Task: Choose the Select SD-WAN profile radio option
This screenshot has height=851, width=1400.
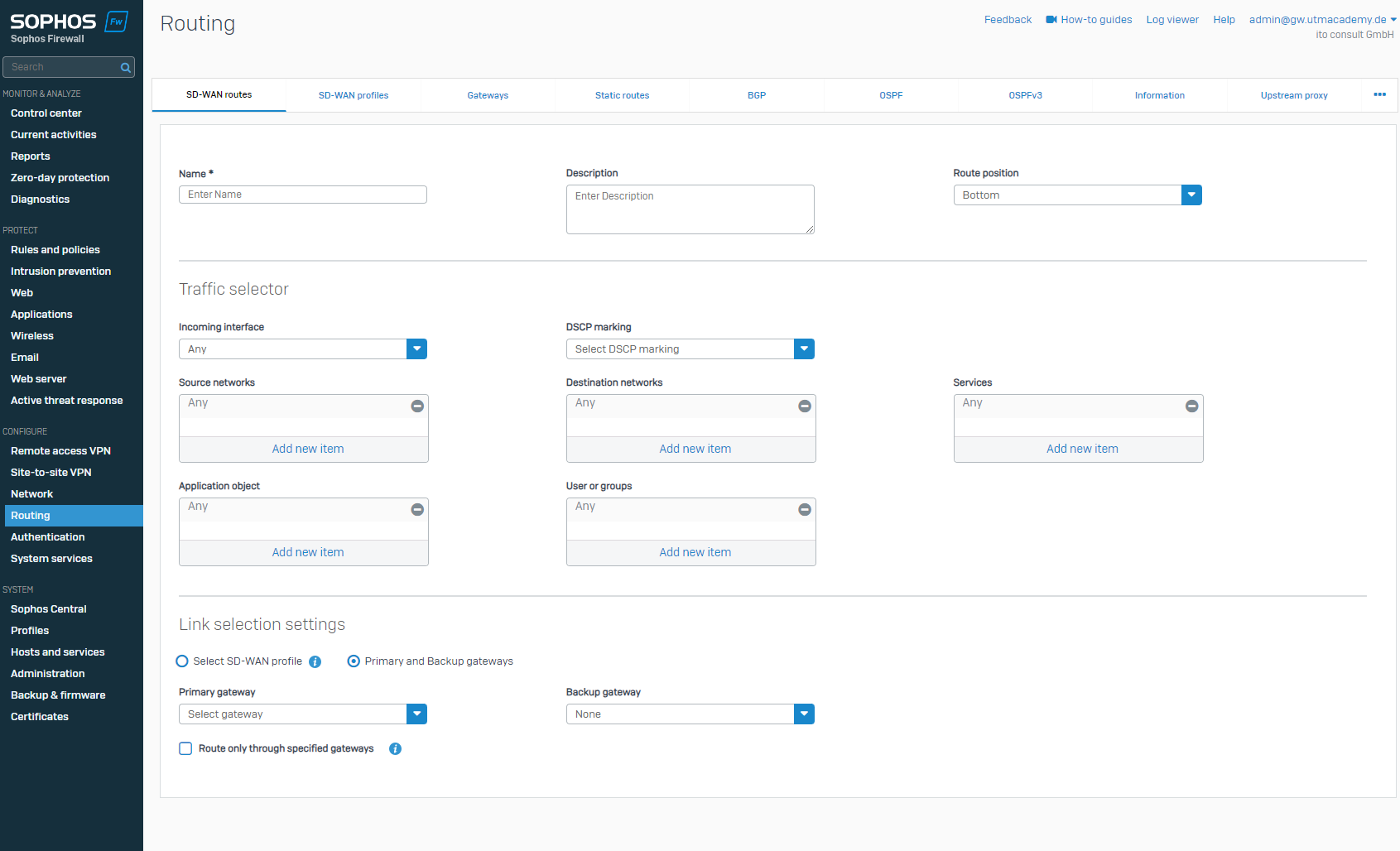Action: tap(182, 661)
